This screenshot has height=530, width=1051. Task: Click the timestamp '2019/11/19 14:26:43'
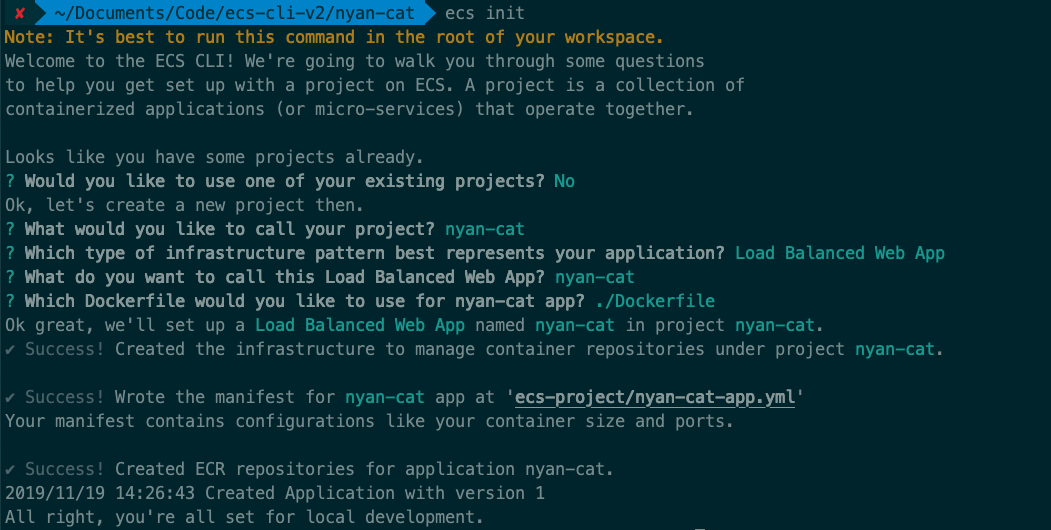pyautogui.click(x=100, y=493)
